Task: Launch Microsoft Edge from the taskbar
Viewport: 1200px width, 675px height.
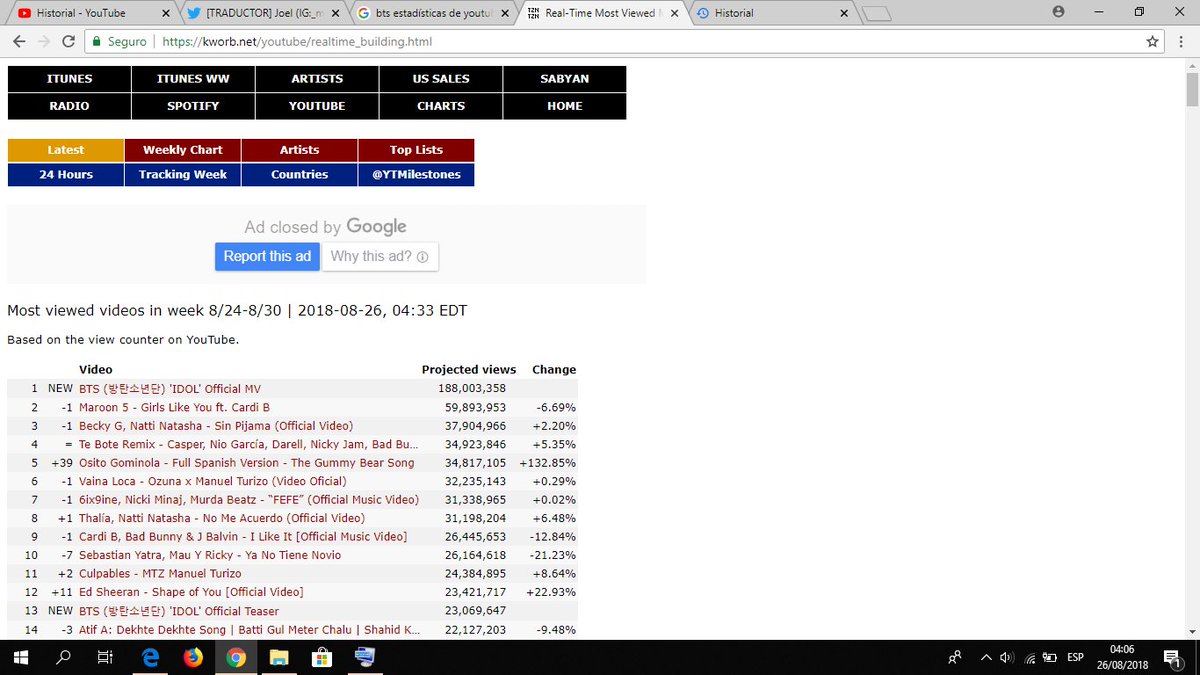Action: [150, 657]
